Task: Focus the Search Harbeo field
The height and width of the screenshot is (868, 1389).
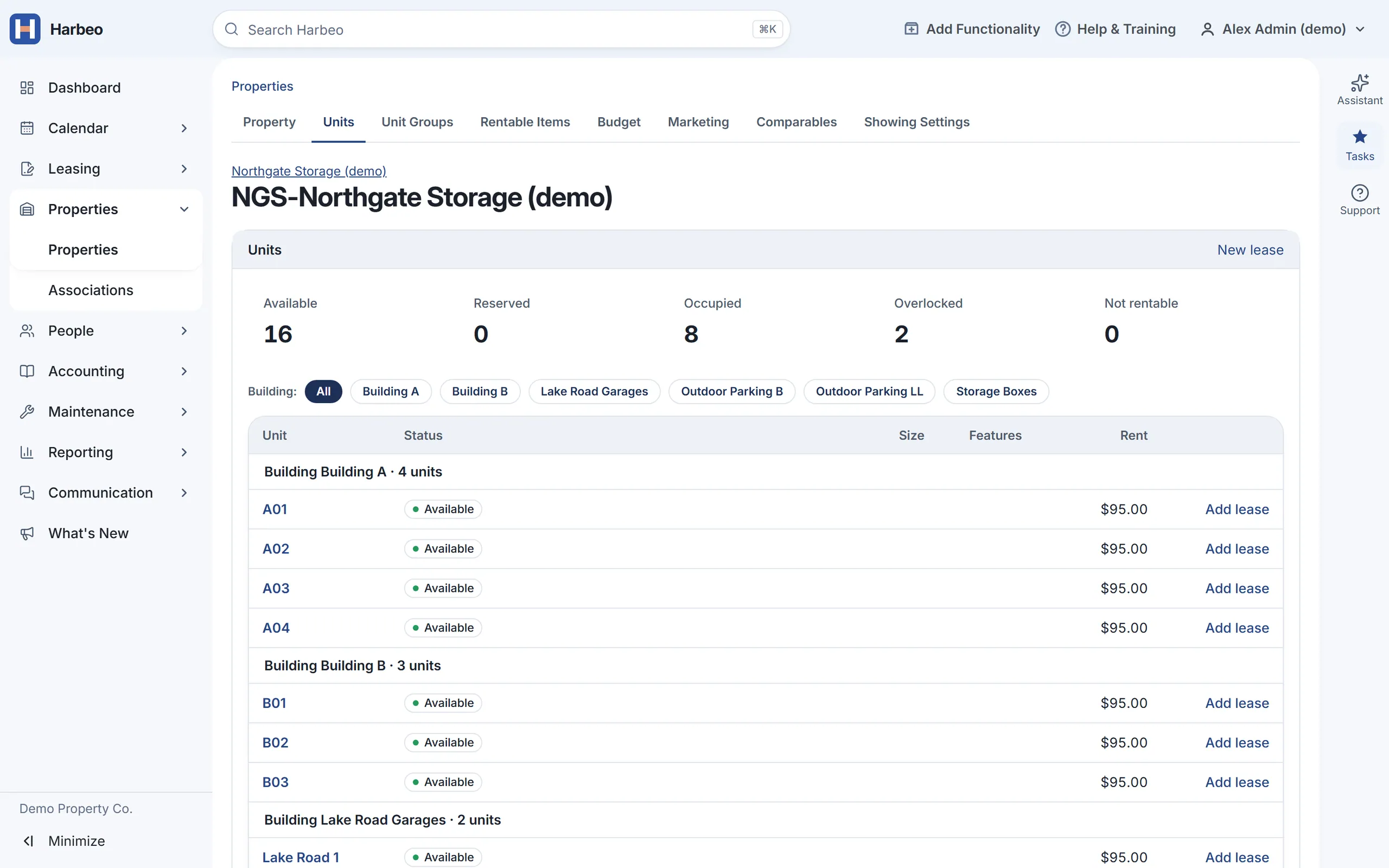Action: [x=501, y=29]
